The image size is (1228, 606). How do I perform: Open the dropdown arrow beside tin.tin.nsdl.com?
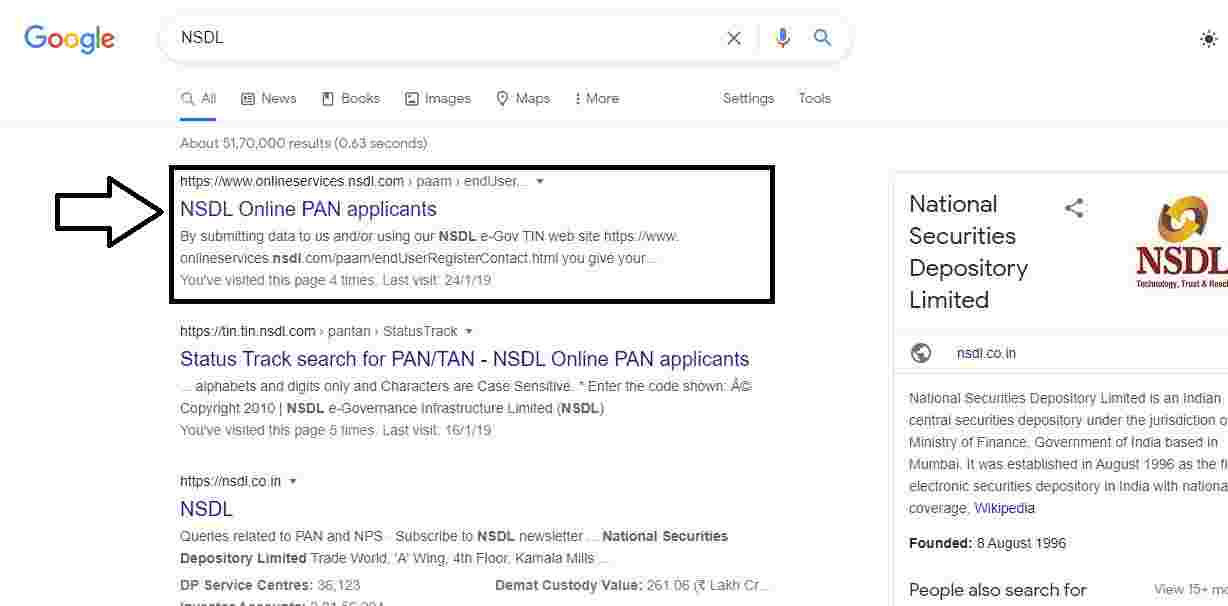click(x=469, y=331)
